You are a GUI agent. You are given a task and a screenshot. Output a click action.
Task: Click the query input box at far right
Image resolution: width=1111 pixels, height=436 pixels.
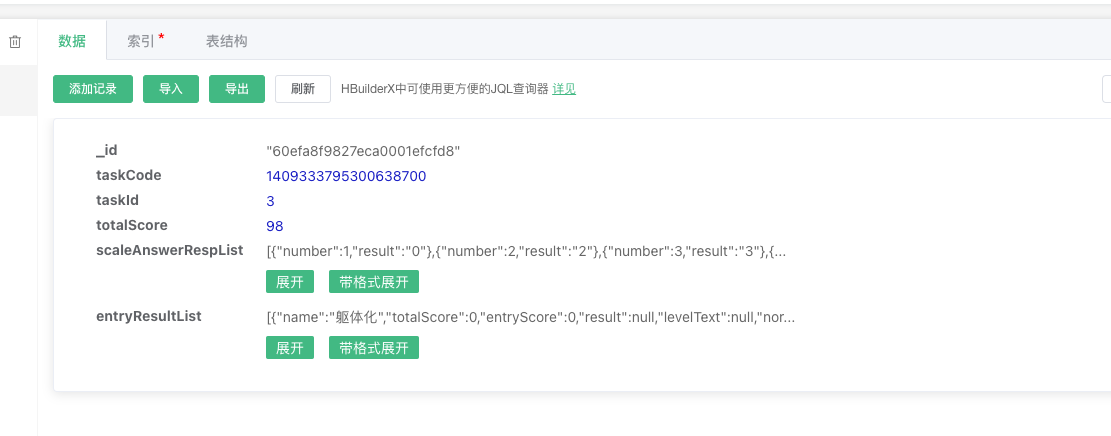coord(1106,89)
